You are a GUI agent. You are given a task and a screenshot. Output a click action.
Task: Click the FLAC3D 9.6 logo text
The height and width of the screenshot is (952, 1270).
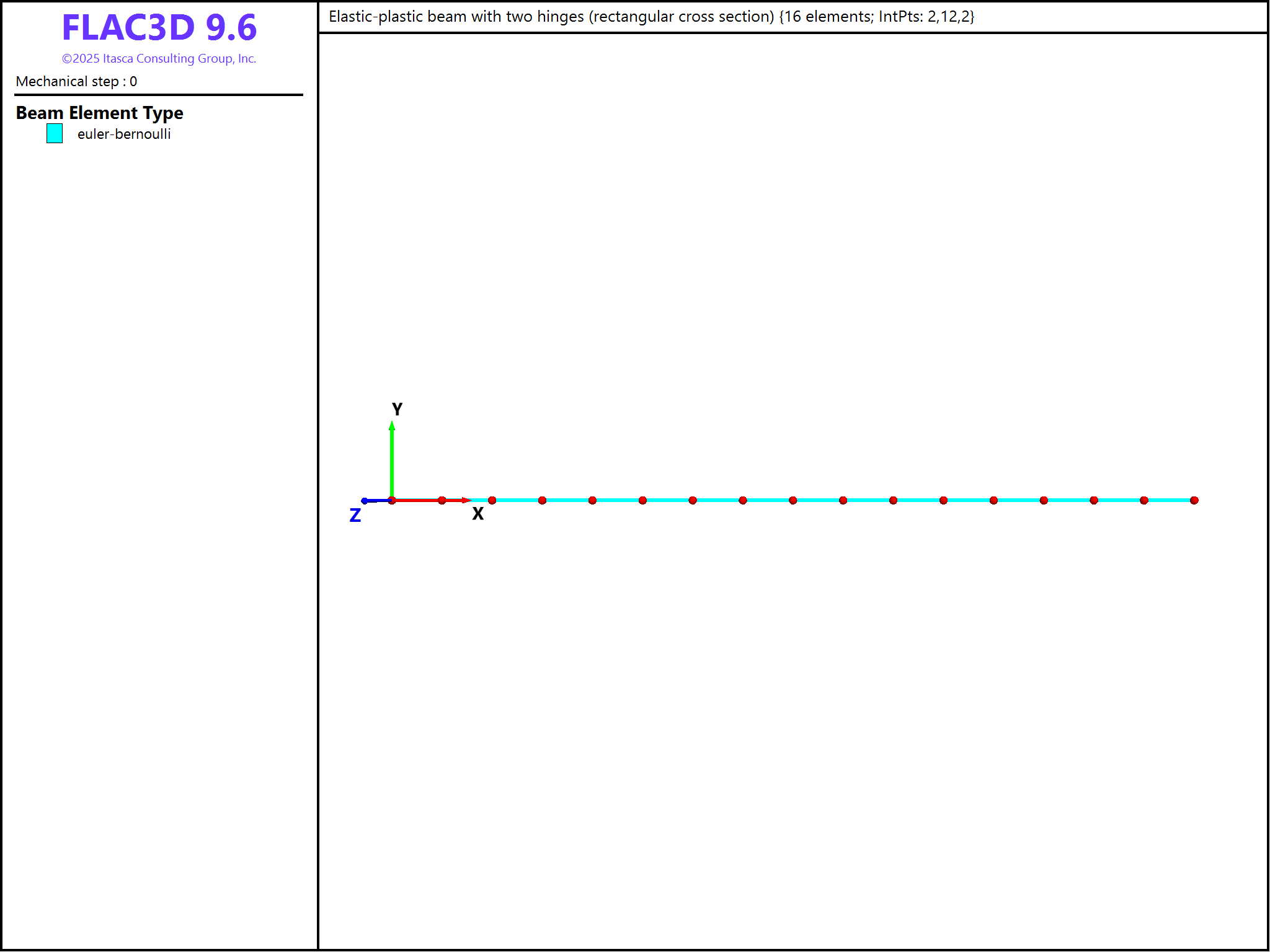click(159, 28)
